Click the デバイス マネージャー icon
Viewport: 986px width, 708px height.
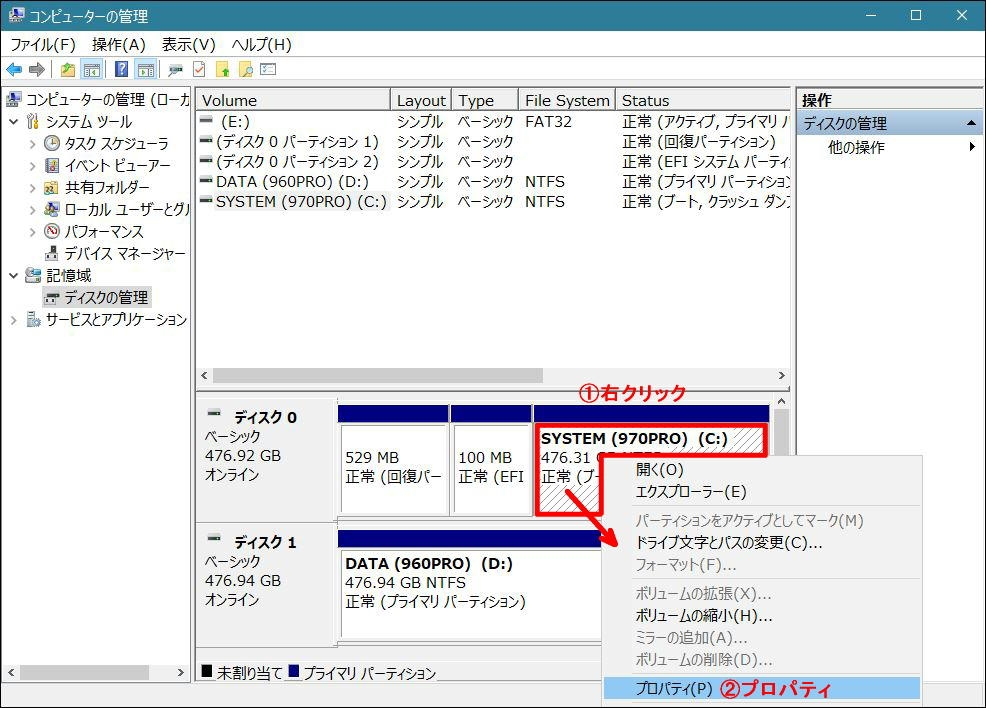tap(52, 253)
